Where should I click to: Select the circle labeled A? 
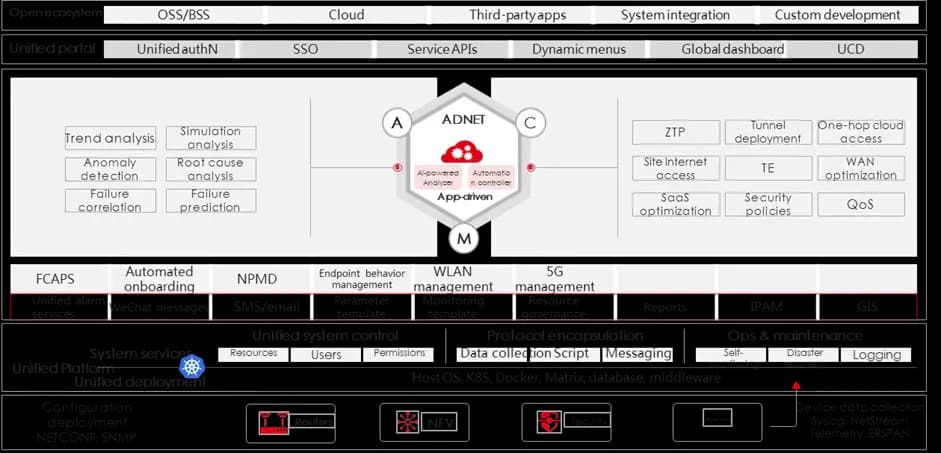[x=397, y=122]
